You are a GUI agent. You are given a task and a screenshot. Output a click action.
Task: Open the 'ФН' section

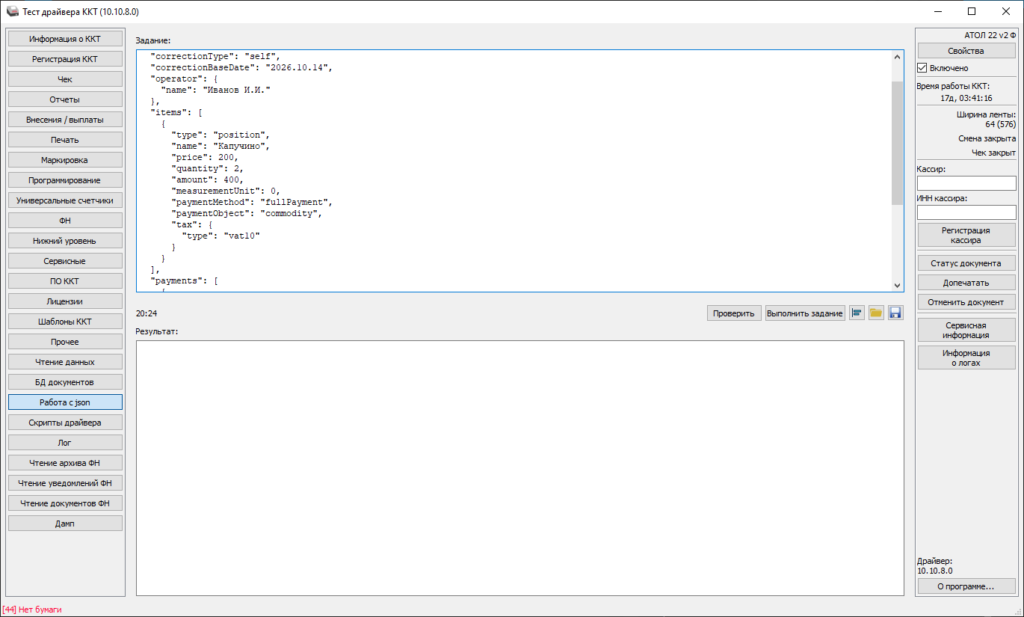[x=65, y=221]
